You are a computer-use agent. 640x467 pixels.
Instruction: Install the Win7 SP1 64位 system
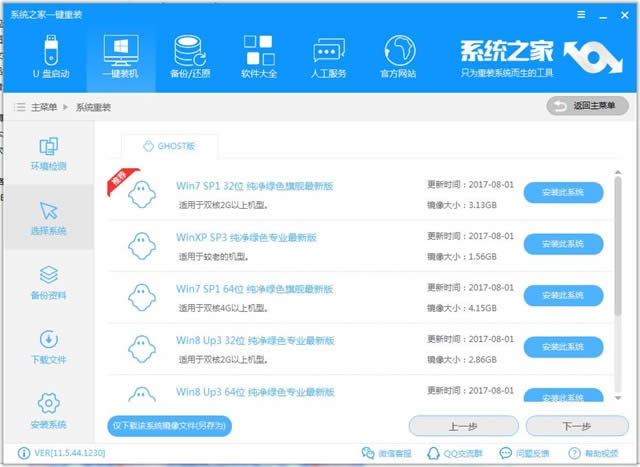coord(563,295)
